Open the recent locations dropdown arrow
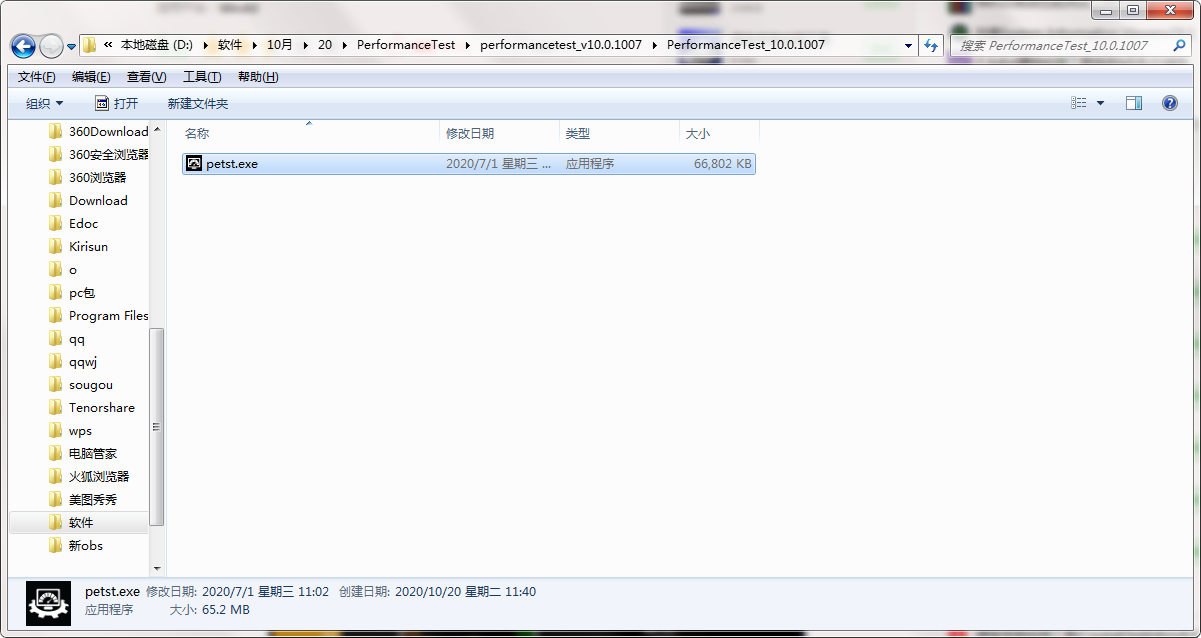This screenshot has height=638, width=1201. coord(71,47)
